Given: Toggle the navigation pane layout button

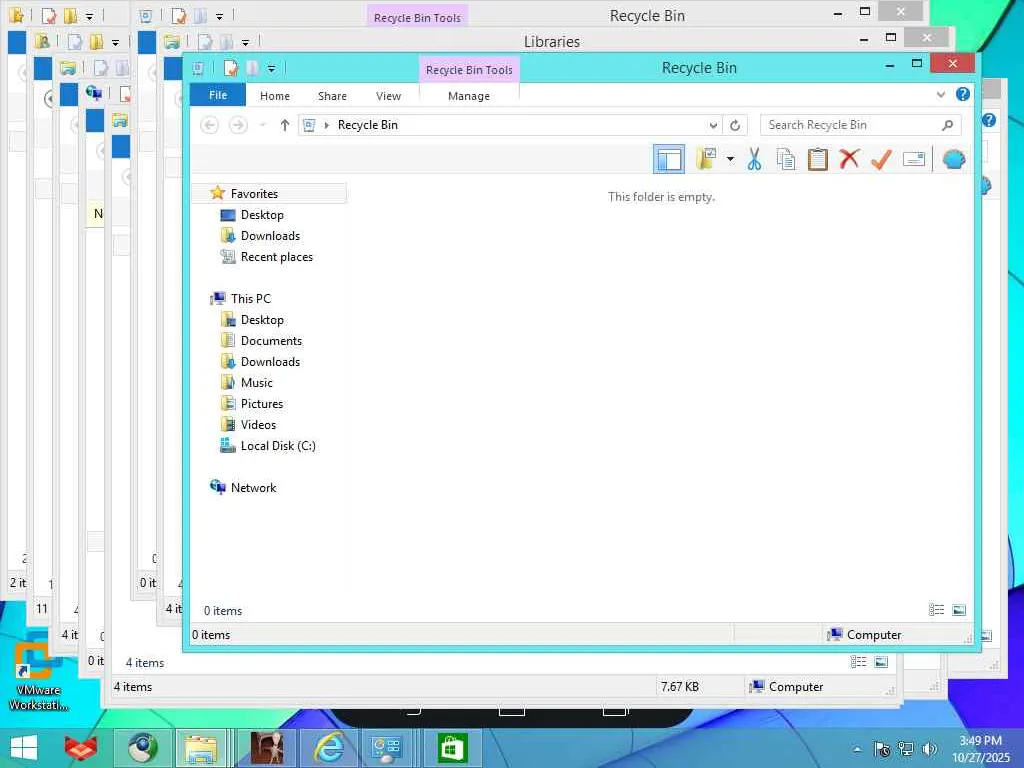Looking at the screenshot, I should pos(669,159).
